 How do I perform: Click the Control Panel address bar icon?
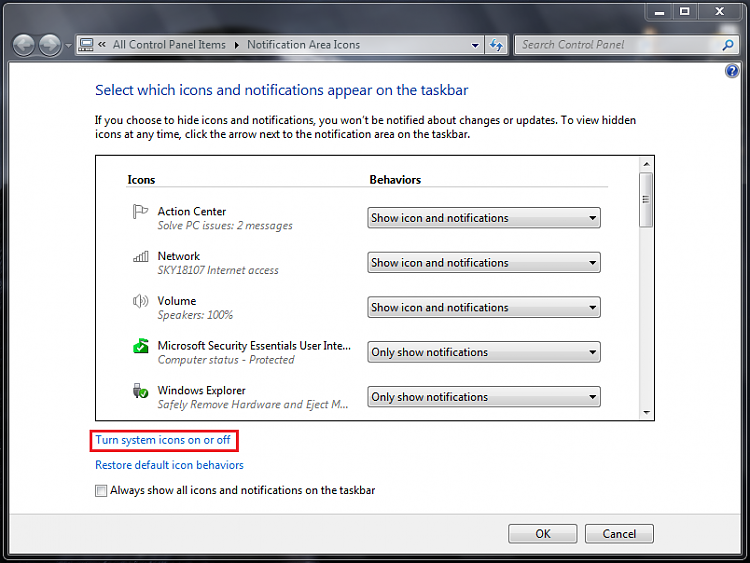[x=86, y=45]
